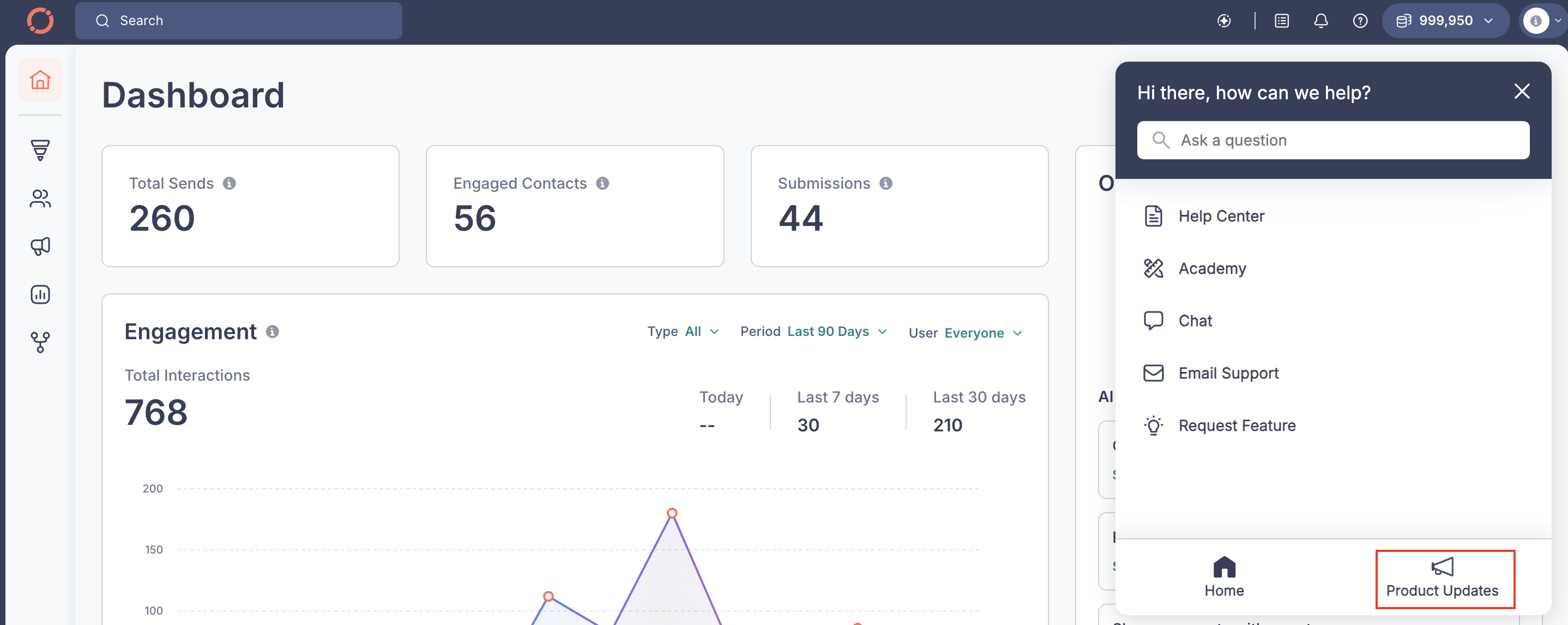Image resolution: width=1568 pixels, height=625 pixels.
Task: Open the User Everyone dropdown
Action: (966, 333)
